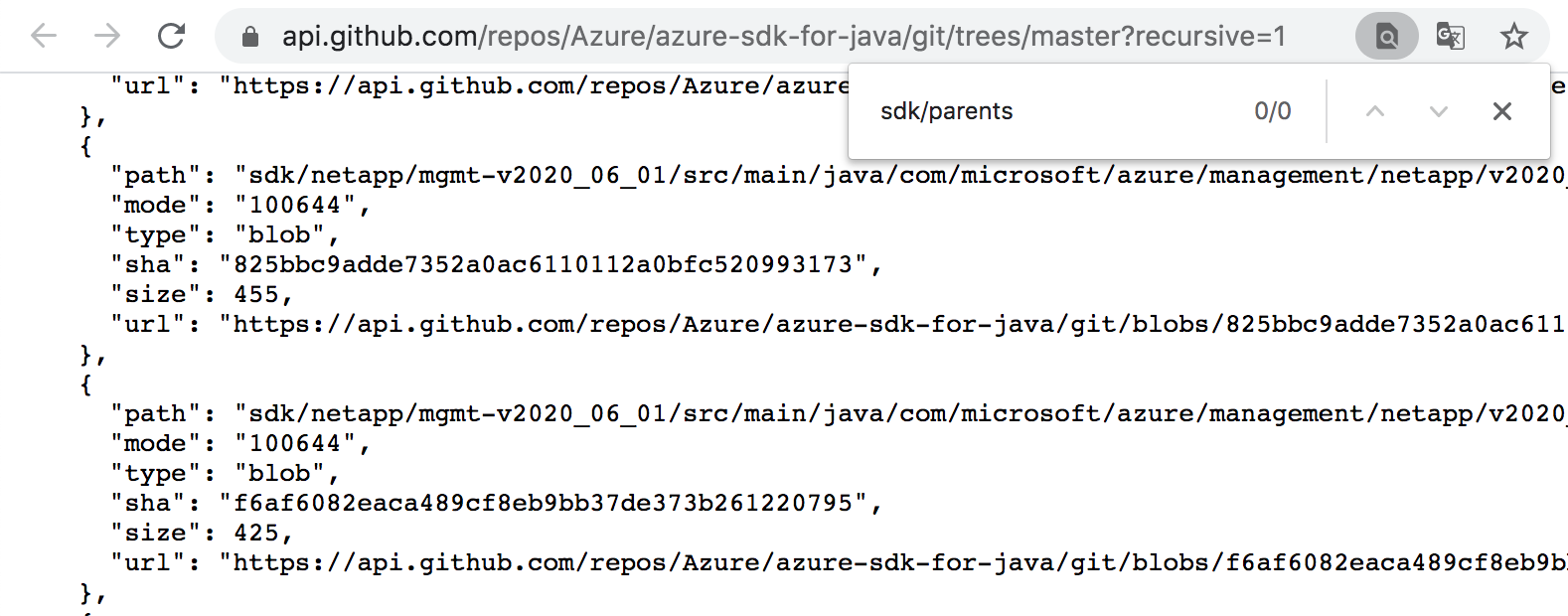Toggle search focus in the find bar
Viewport: 1568px width, 616px height.
[994, 111]
